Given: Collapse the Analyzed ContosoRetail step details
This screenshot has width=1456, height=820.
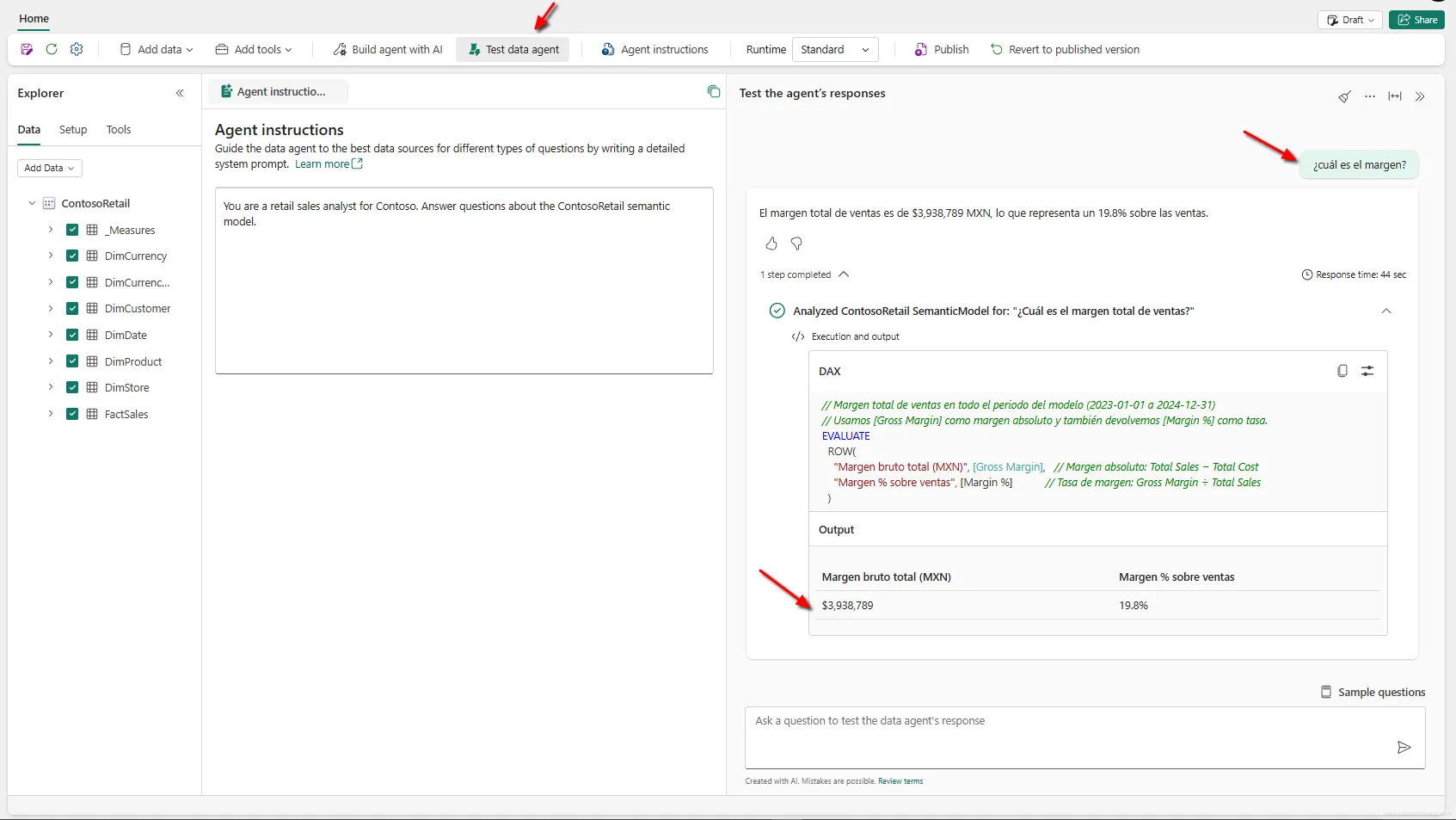Looking at the screenshot, I should [x=1386, y=311].
